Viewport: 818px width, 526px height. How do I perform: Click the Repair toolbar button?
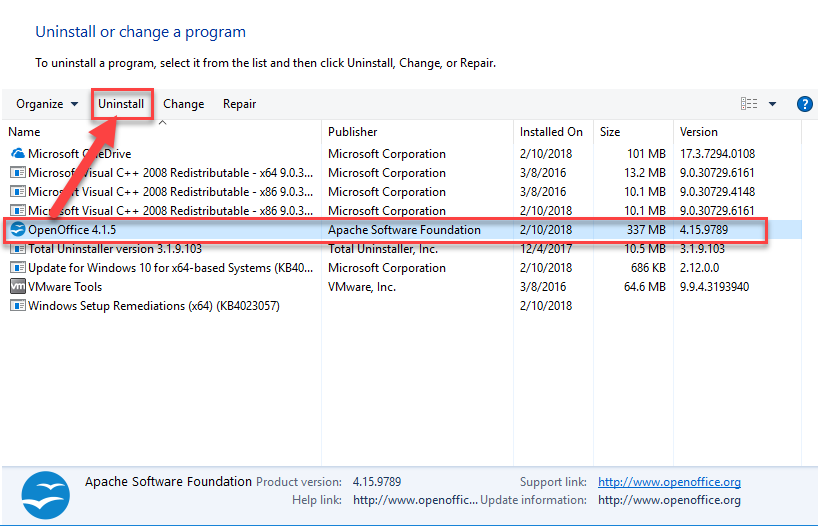tap(239, 104)
